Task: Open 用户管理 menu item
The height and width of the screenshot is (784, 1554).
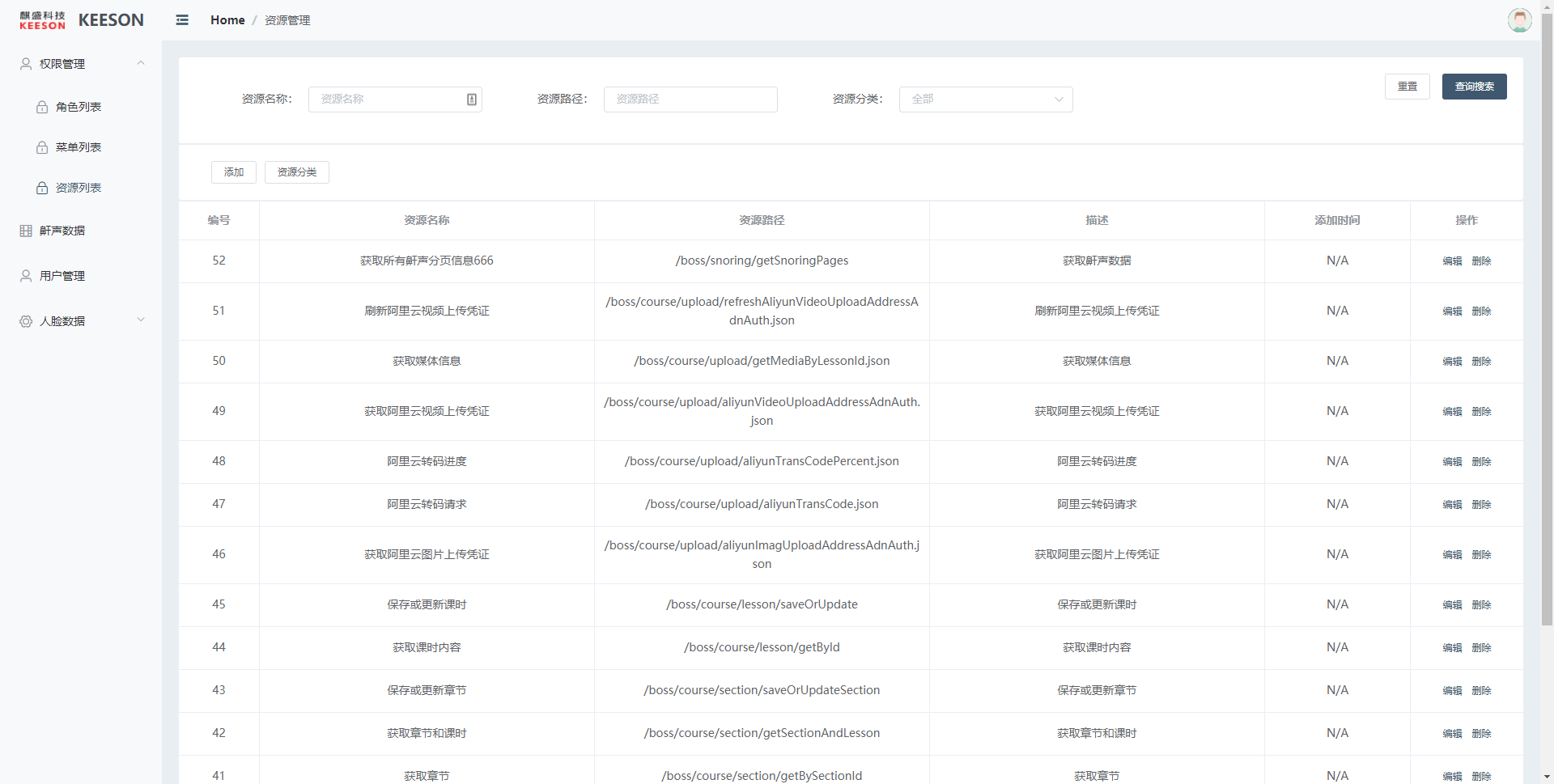Action: click(81, 276)
